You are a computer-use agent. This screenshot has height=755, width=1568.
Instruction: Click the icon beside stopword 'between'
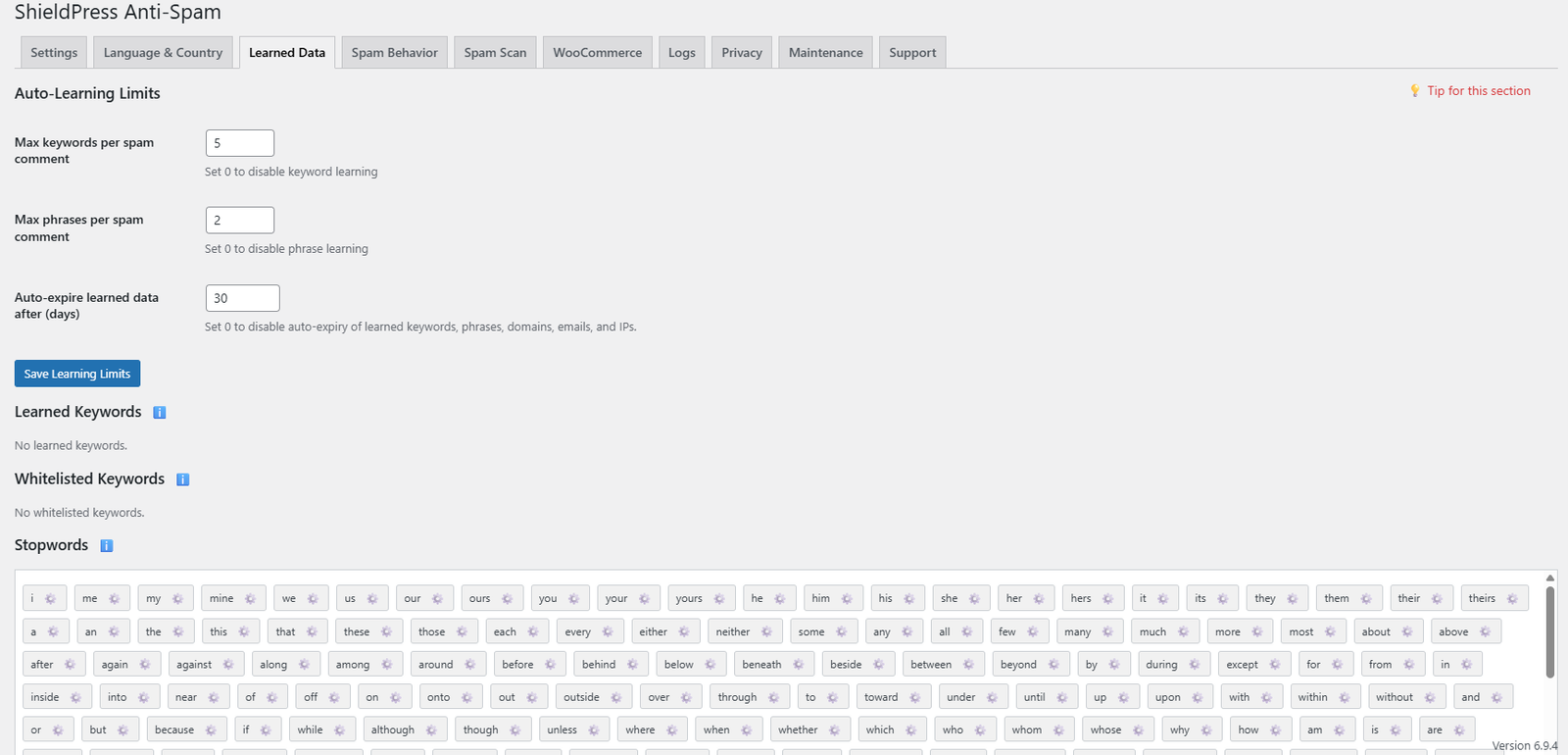pyautogui.click(x=968, y=665)
